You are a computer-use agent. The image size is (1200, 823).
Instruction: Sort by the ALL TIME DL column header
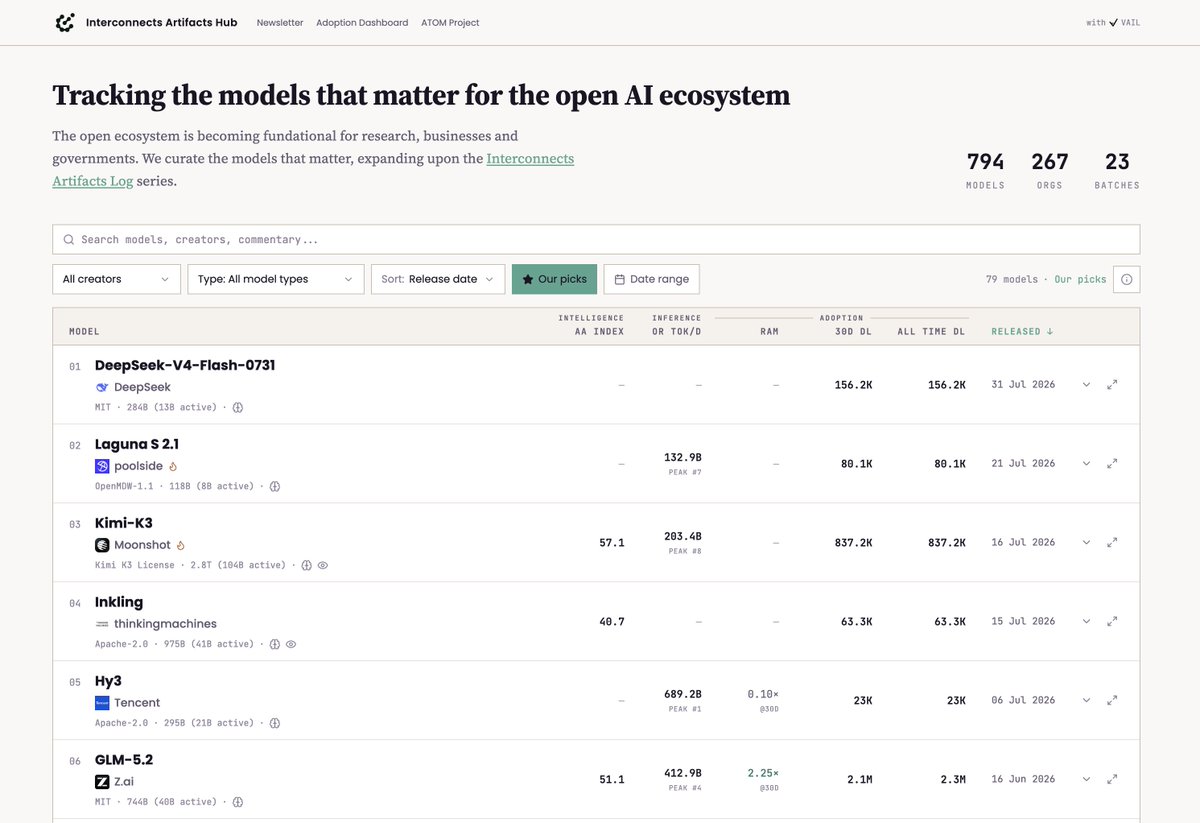click(x=932, y=331)
